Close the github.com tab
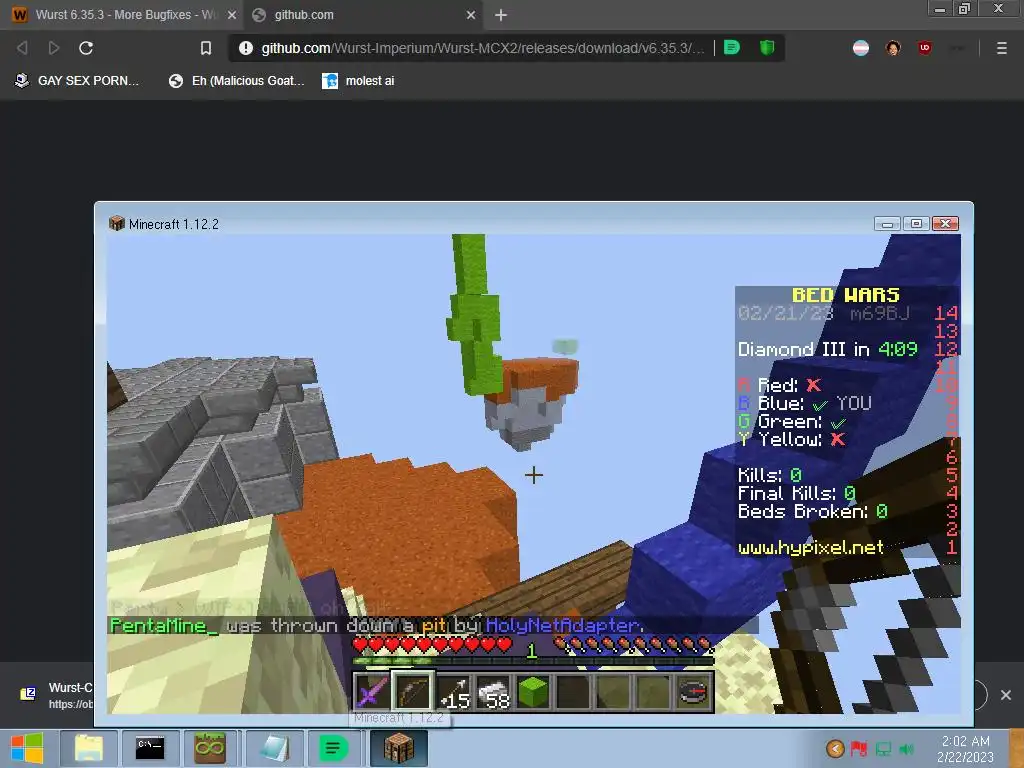 coord(471,14)
